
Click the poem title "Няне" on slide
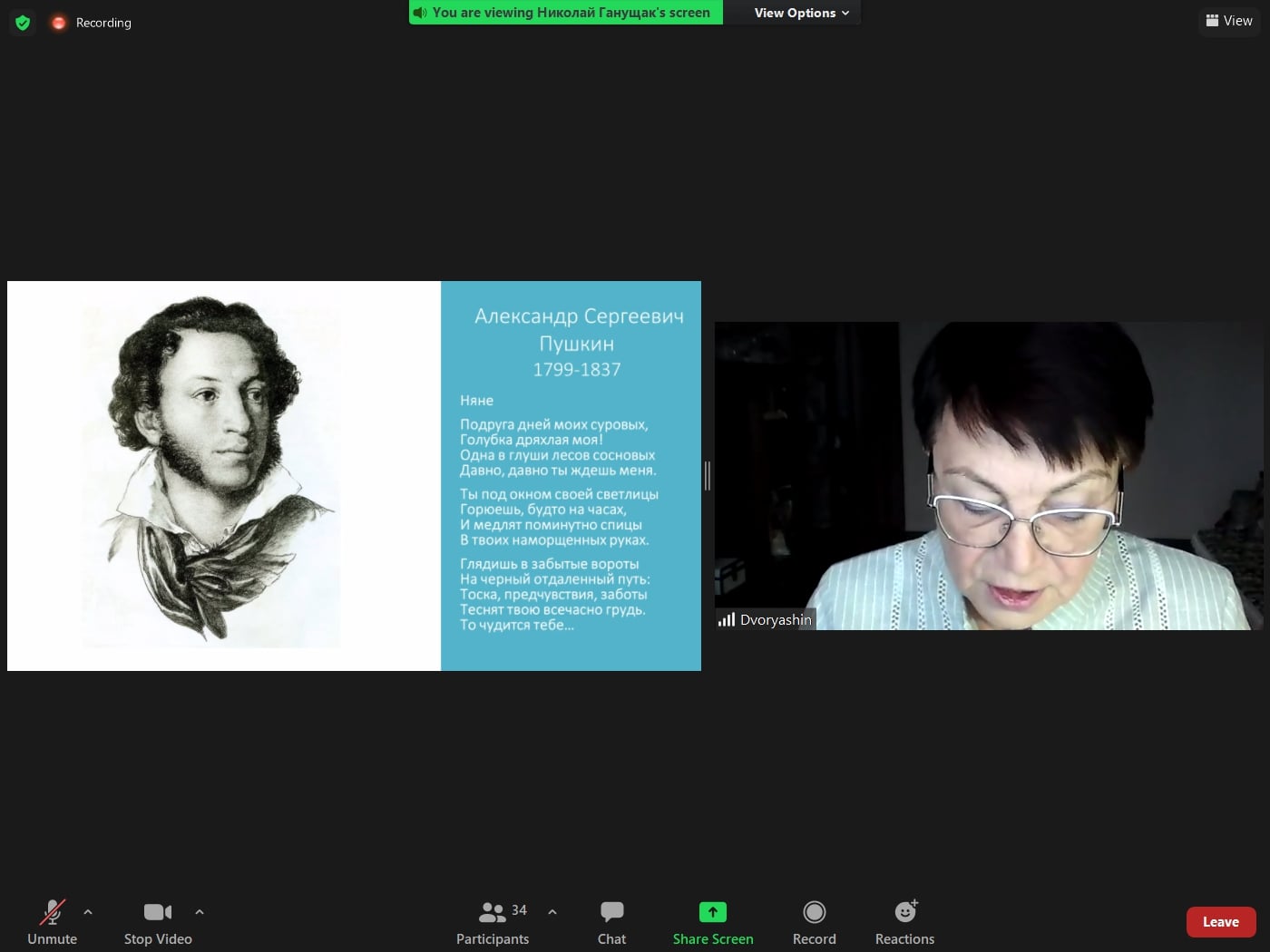476,401
